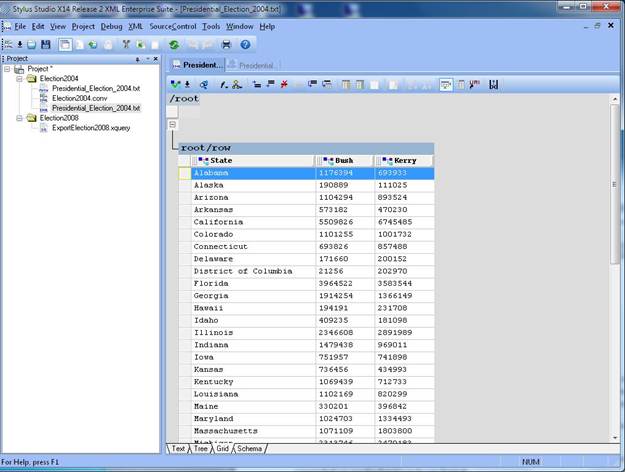Collapse the Election2004 folder node
Viewport: 625px width, 472px height.
pyautogui.click(x=19, y=79)
